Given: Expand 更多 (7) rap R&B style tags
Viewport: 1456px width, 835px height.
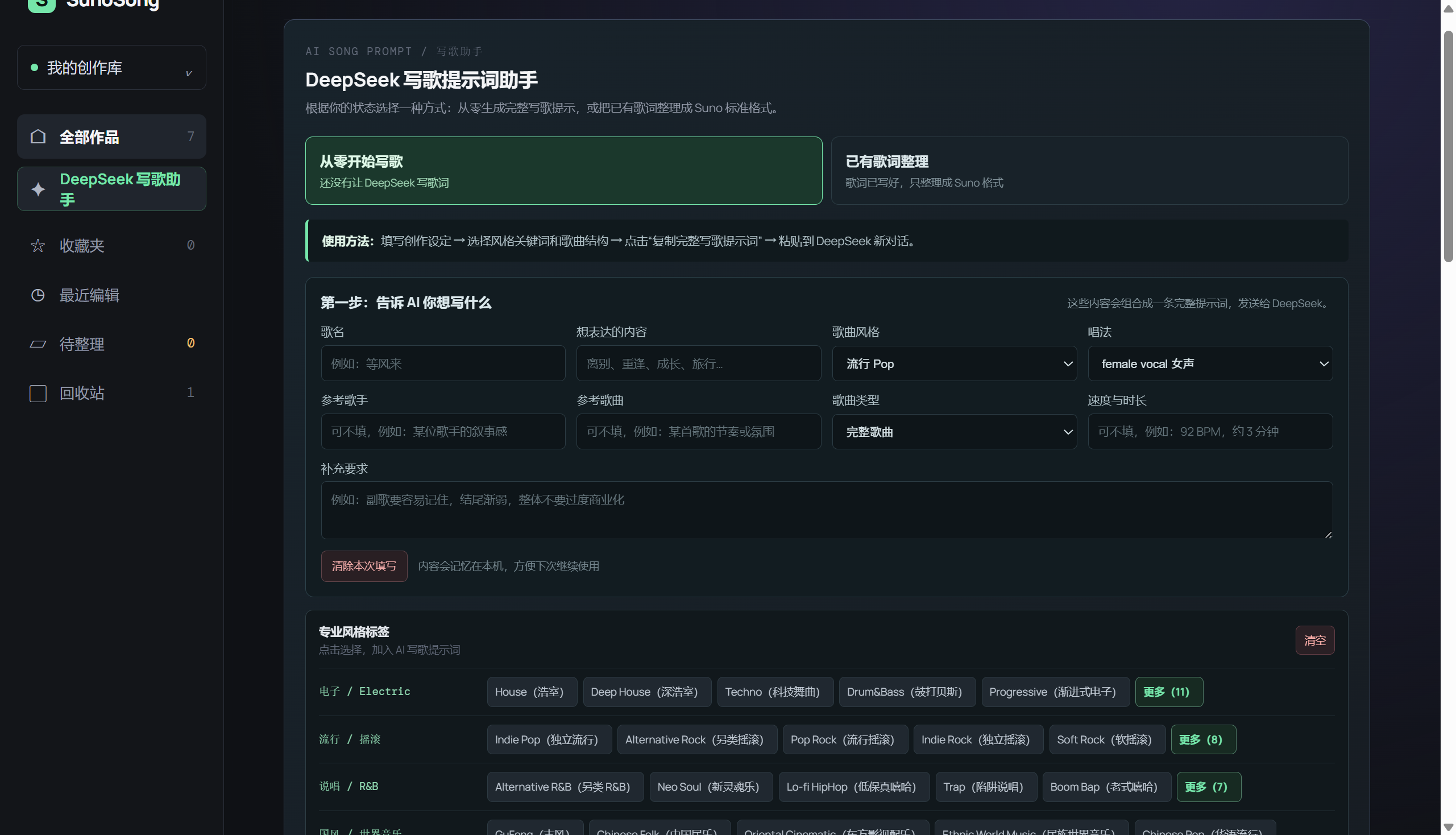Looking at the screenshot, I should (x=1210, y=787).
